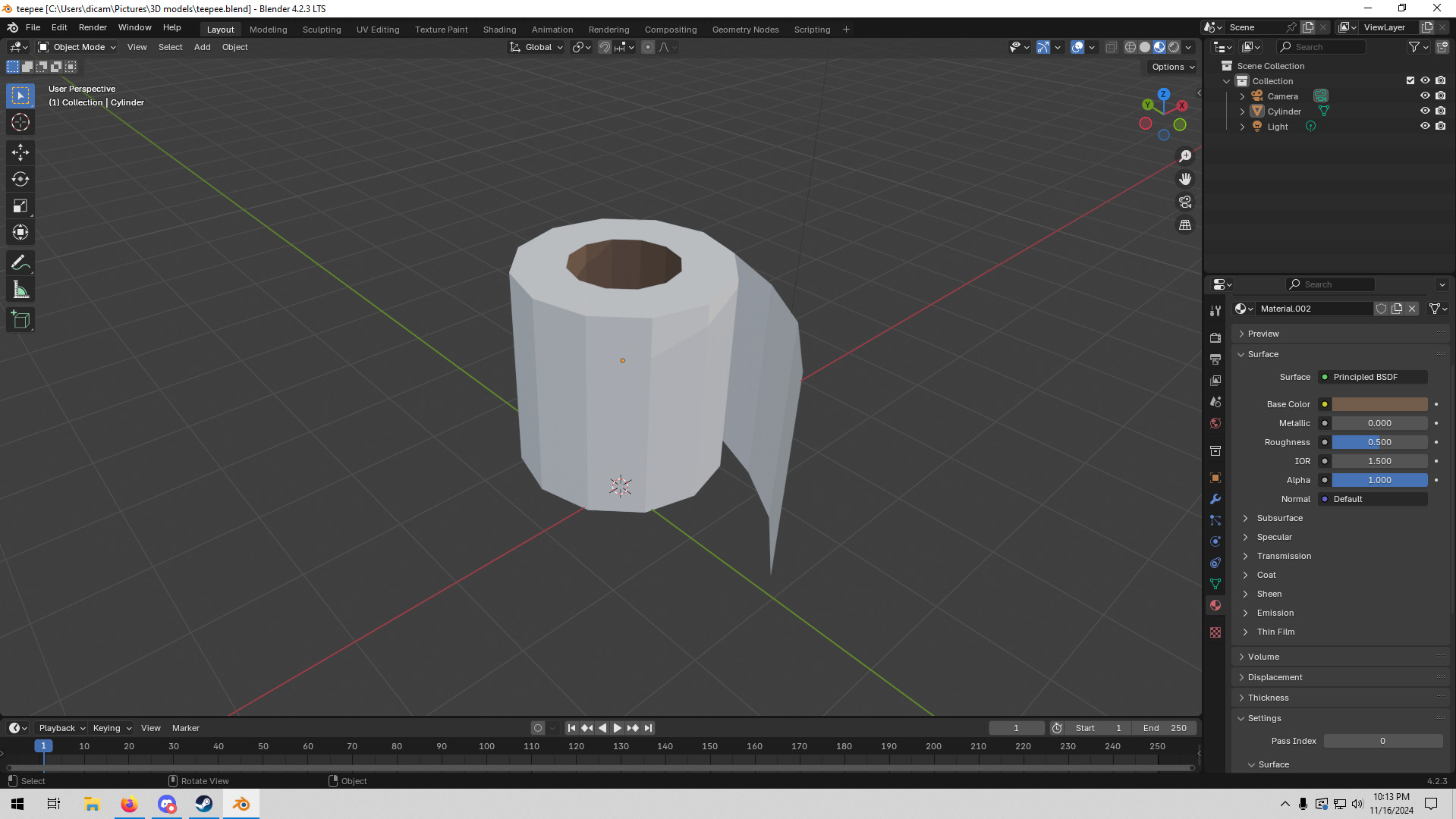This screenshot has width=1456, height=819.
Task: Open the timeline Marker menu
Action: click(185, 728)
